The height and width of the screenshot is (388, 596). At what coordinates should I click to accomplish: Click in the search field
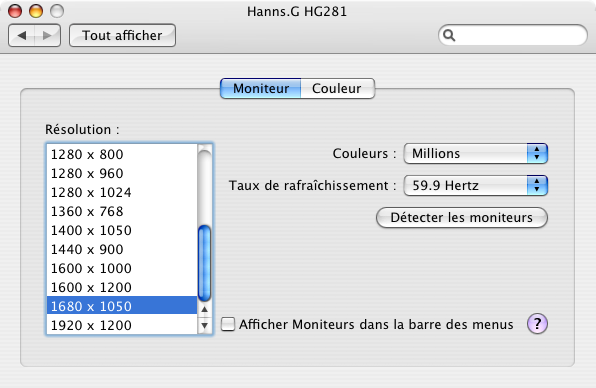pos(513,35)
